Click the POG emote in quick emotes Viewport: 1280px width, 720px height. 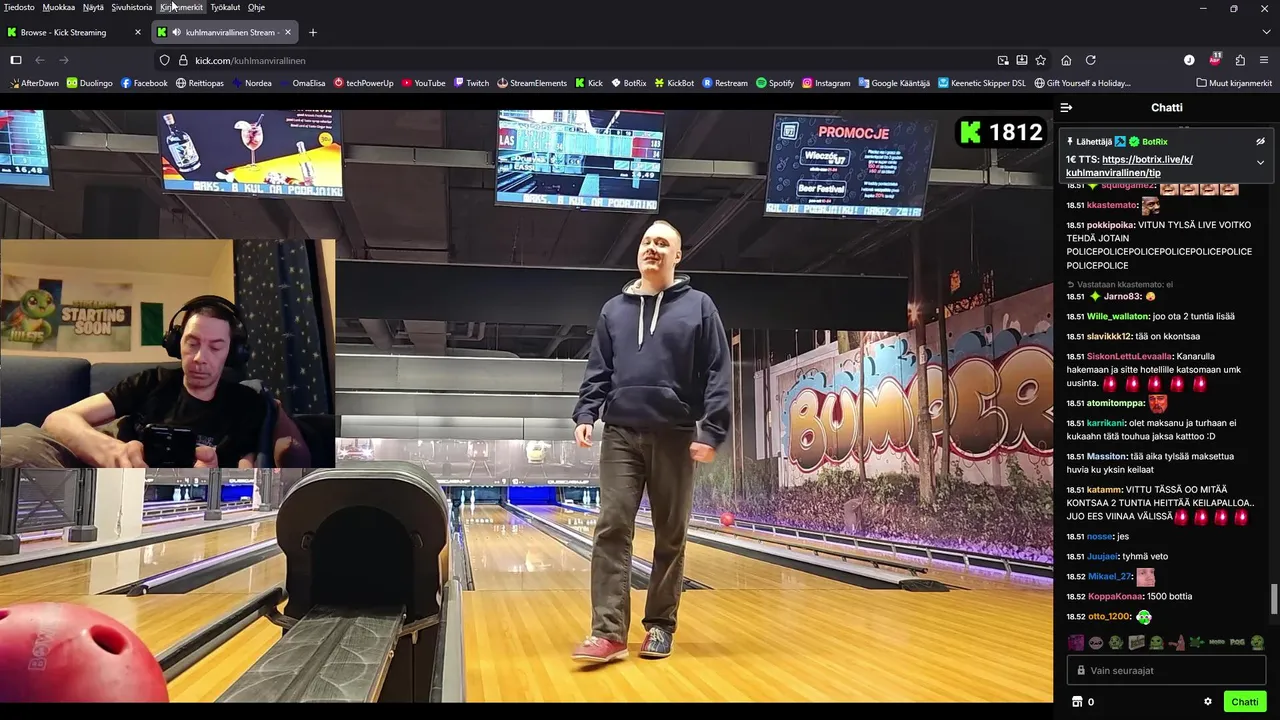1237,642
